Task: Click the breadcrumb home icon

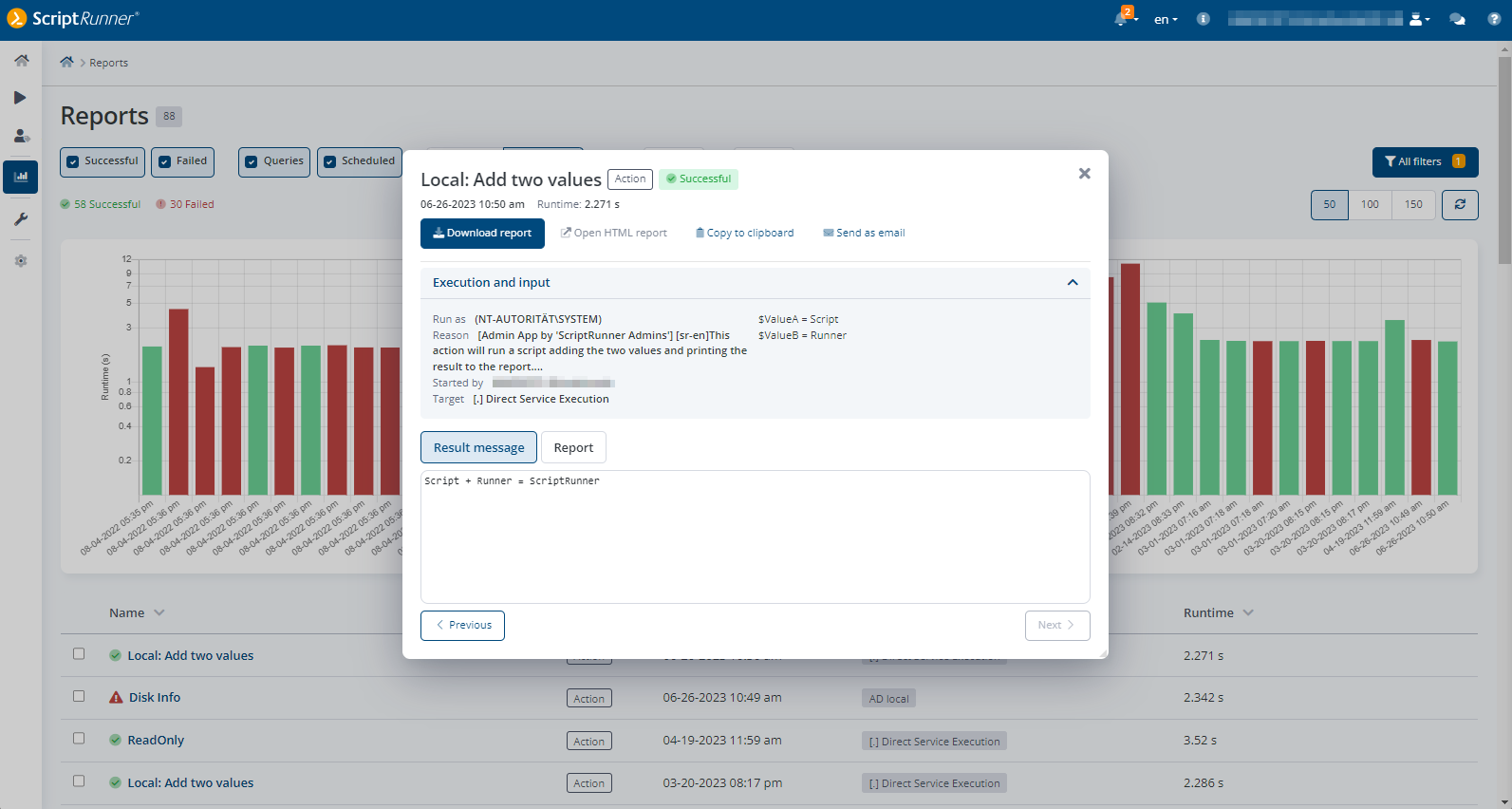Action: click(x=66, y=62)
